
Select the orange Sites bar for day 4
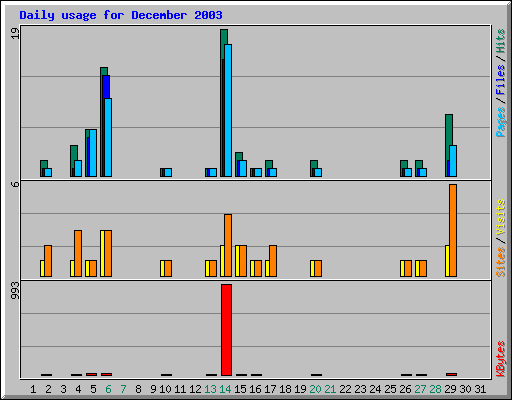[x=78, y=253]
